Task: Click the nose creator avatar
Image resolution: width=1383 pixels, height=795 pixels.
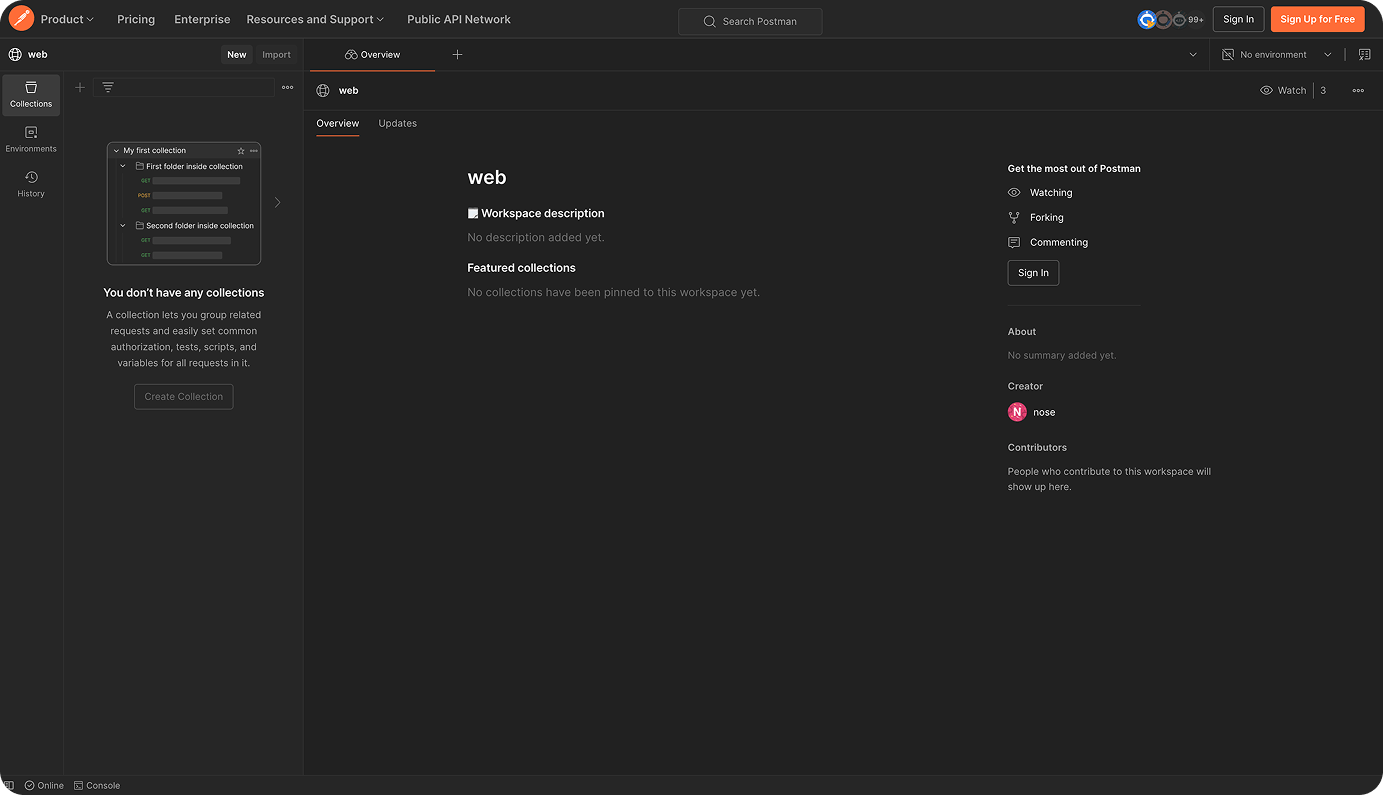Action: 1017,412
